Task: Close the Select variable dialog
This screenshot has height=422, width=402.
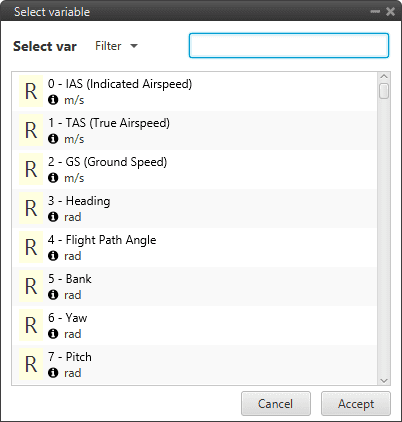Action: 390,12
